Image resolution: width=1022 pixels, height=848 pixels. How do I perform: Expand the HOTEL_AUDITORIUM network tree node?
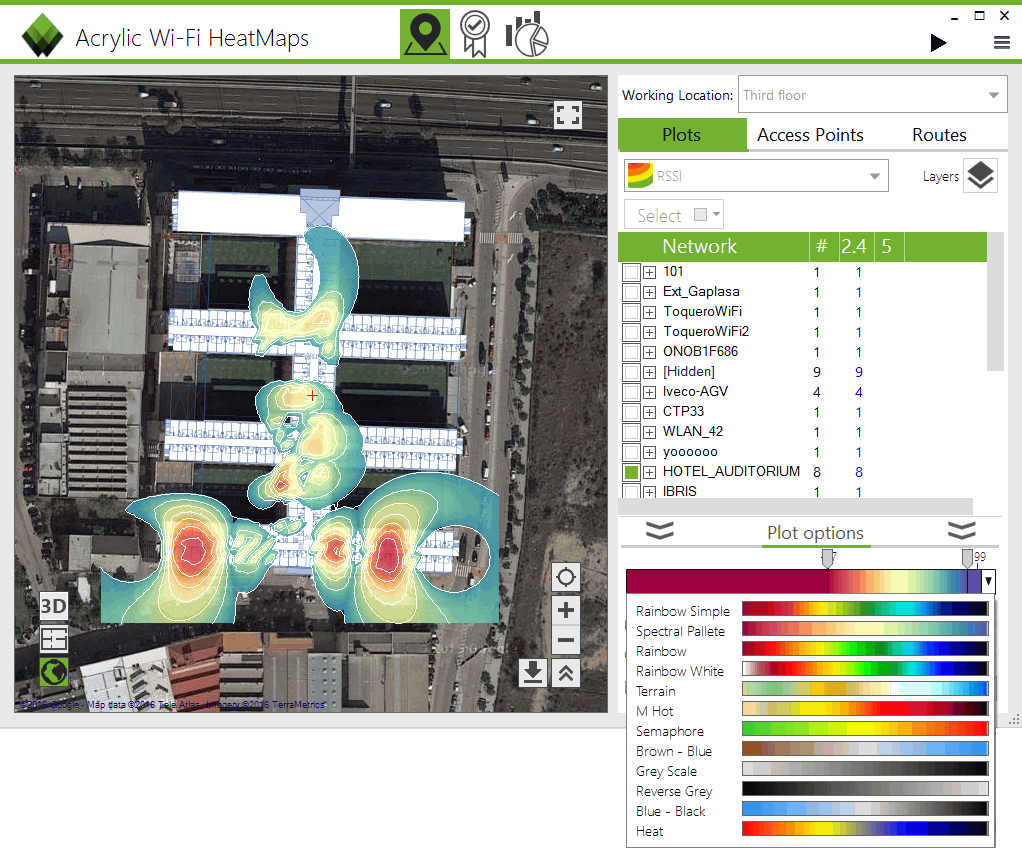[649, 472]
